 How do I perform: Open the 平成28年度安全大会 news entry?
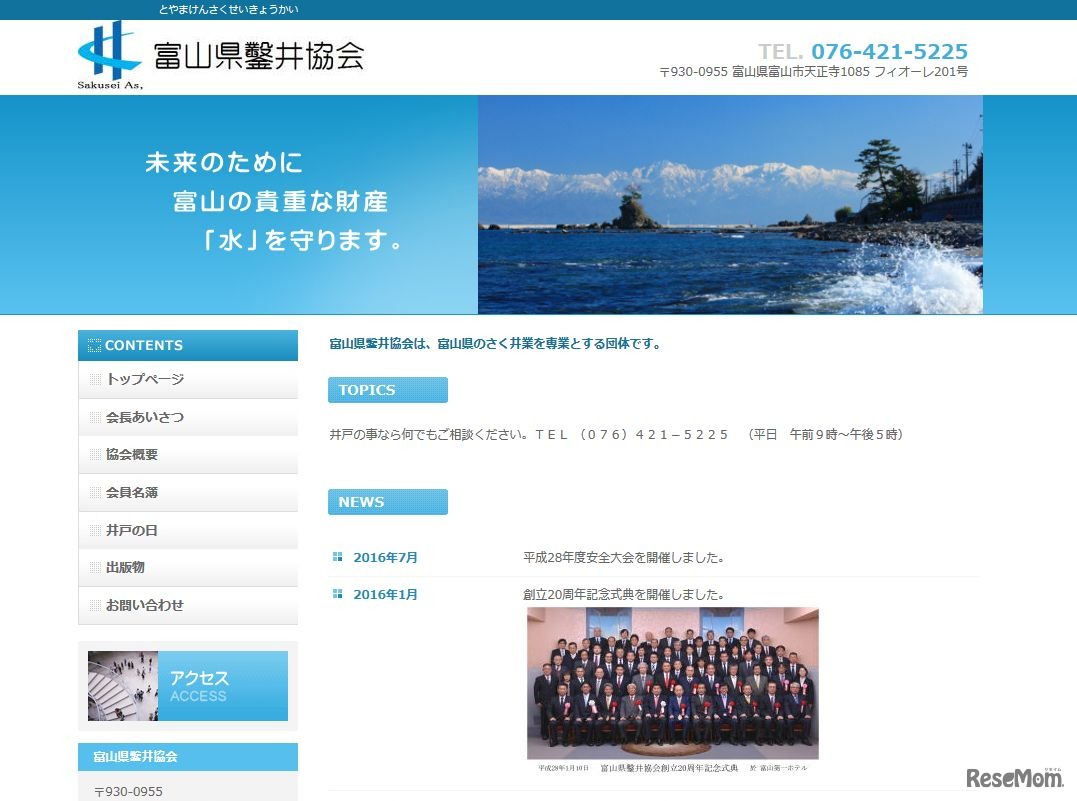click(x=624, y=557)
